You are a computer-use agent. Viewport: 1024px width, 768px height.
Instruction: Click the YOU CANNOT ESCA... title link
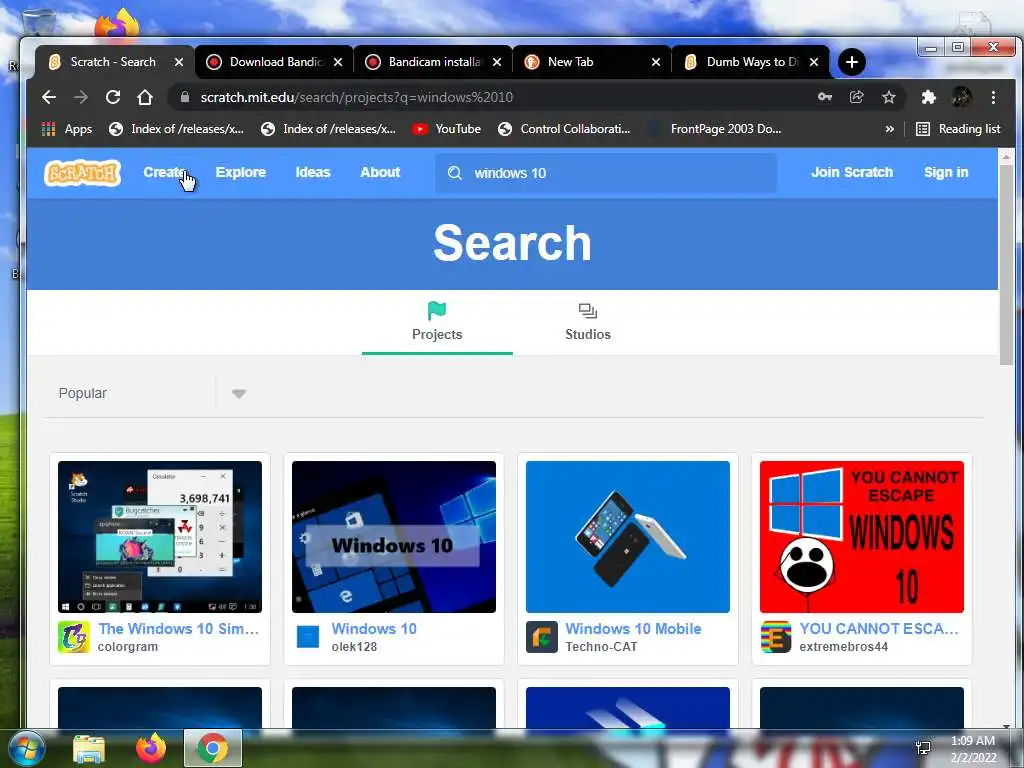pos(879,629)
